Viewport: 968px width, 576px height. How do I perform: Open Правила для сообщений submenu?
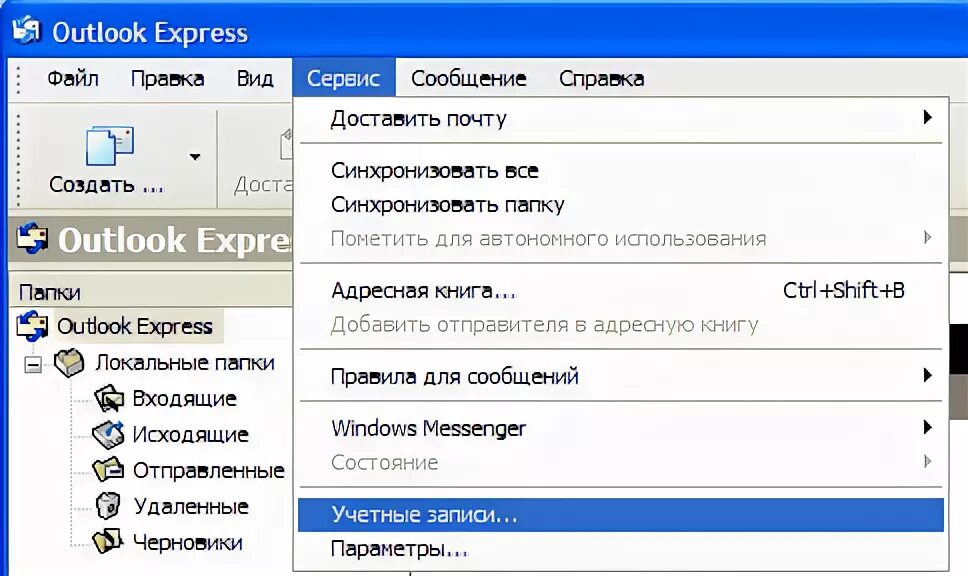[620, 376]
